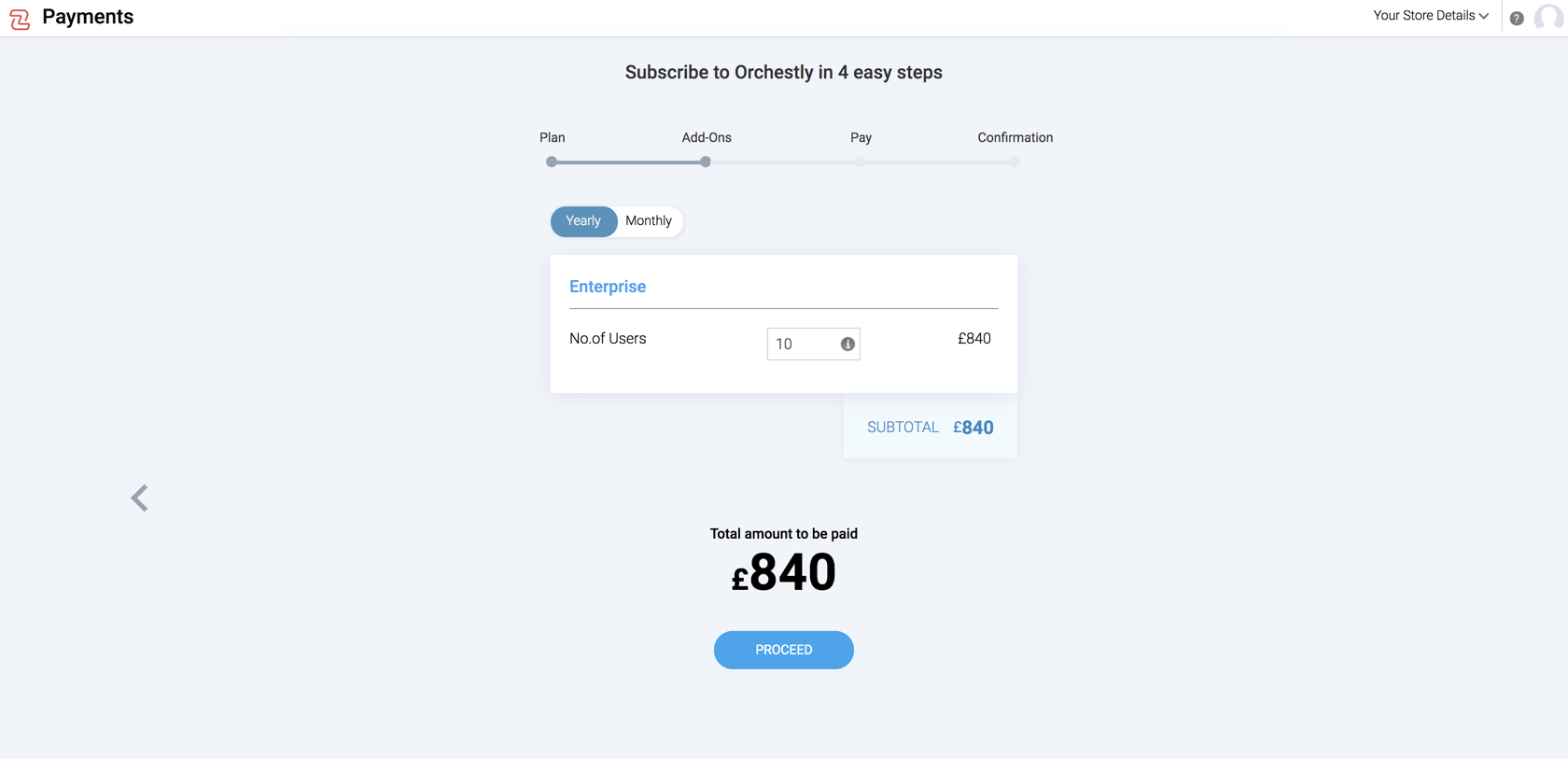Click the Pay step label
This screenshot has height=759, width=1568.
click(861, 137)
